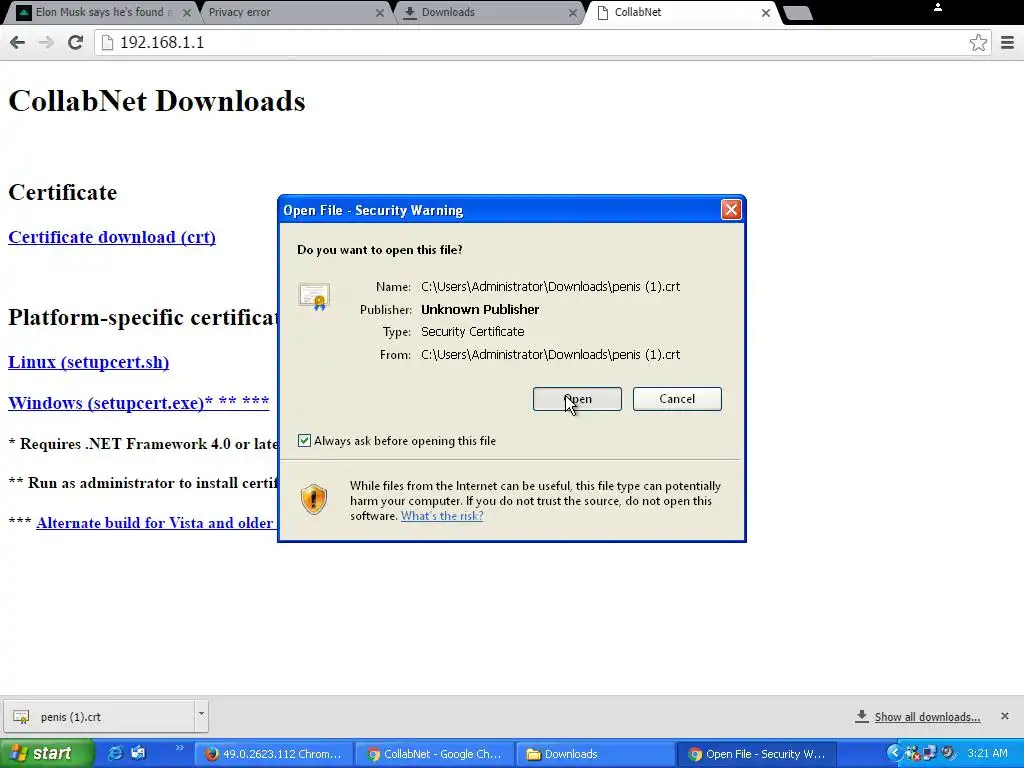
Task: Open the Certificate download (crt) link
Action: click(x=112, y=237)
